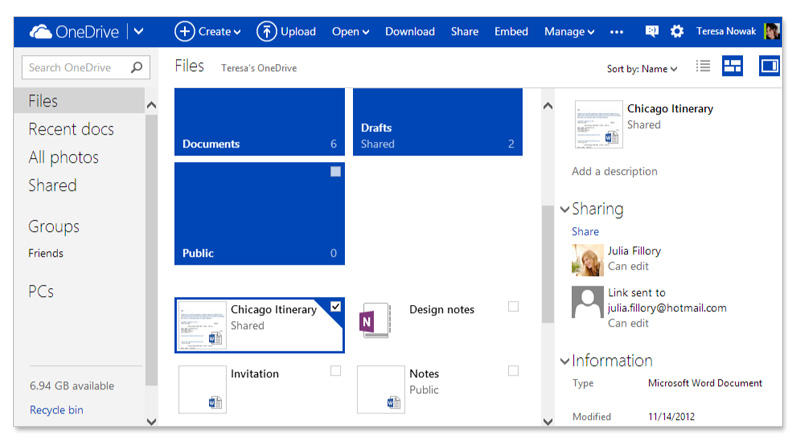
Task: Select Files in the left navigation
Action: (79, 100)
